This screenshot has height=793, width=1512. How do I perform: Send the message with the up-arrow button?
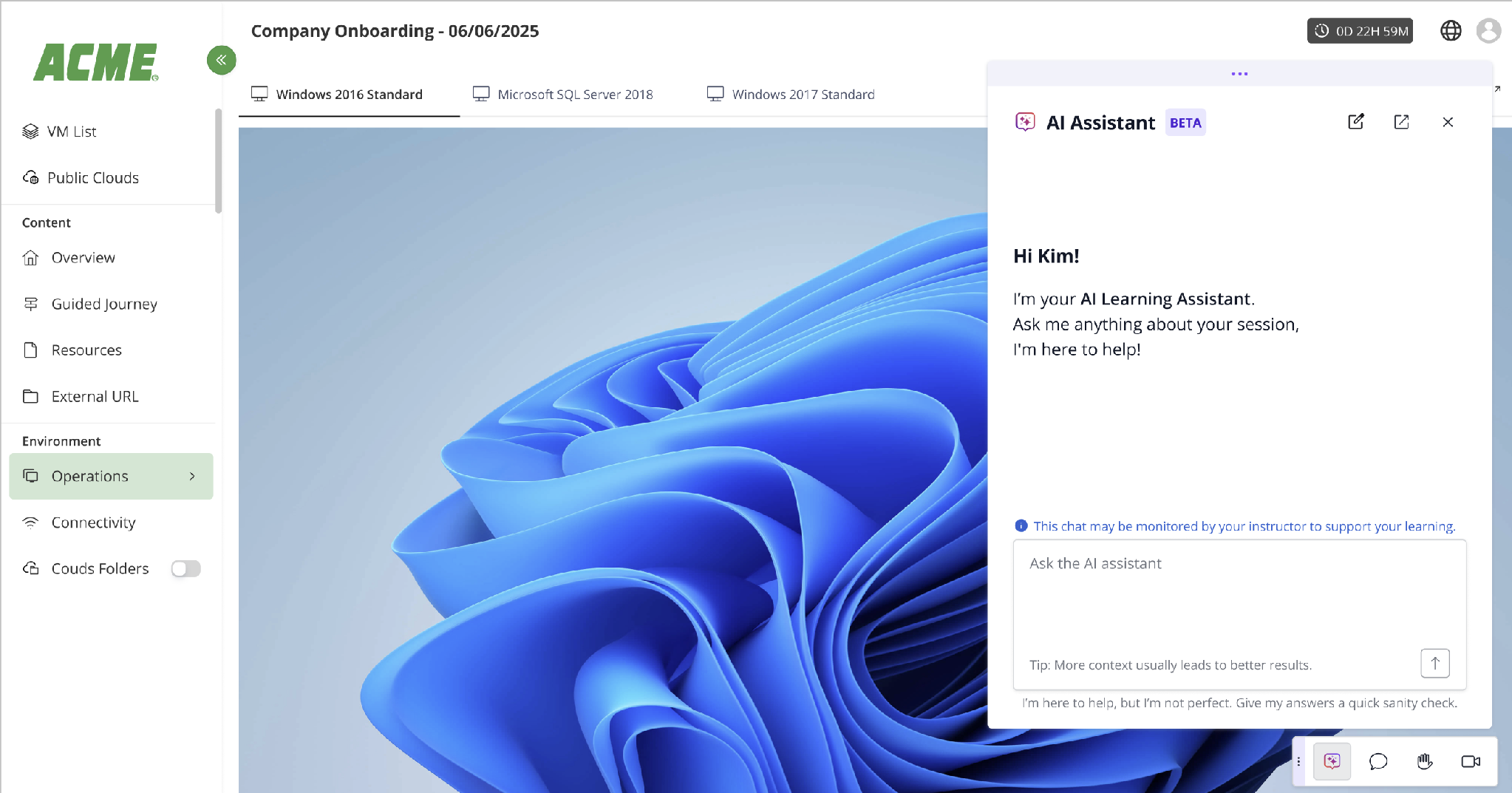point(1435,663)
